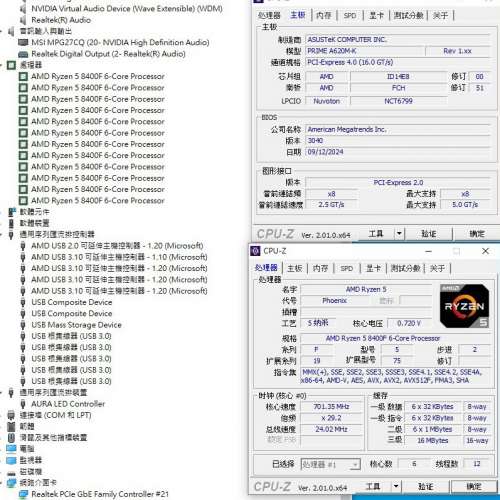This screenshot has width=500, height=500.
Task: Click the core voltage 0.720 V value
Action: tap(409, 323)
